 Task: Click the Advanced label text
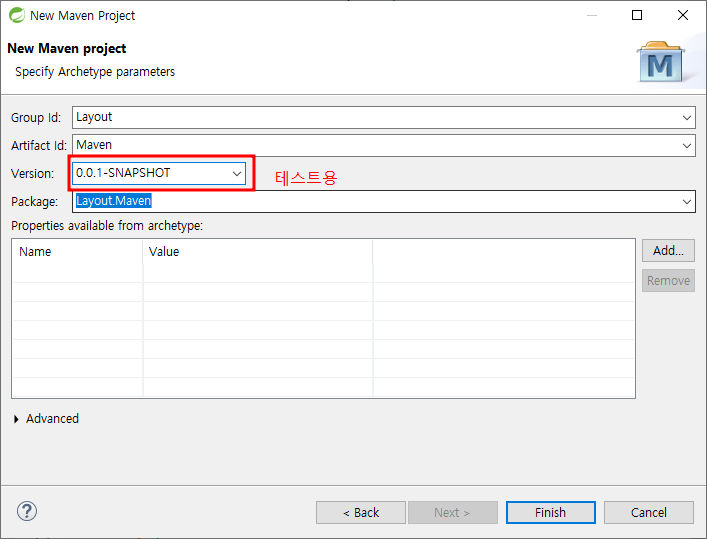click(52, 419)
